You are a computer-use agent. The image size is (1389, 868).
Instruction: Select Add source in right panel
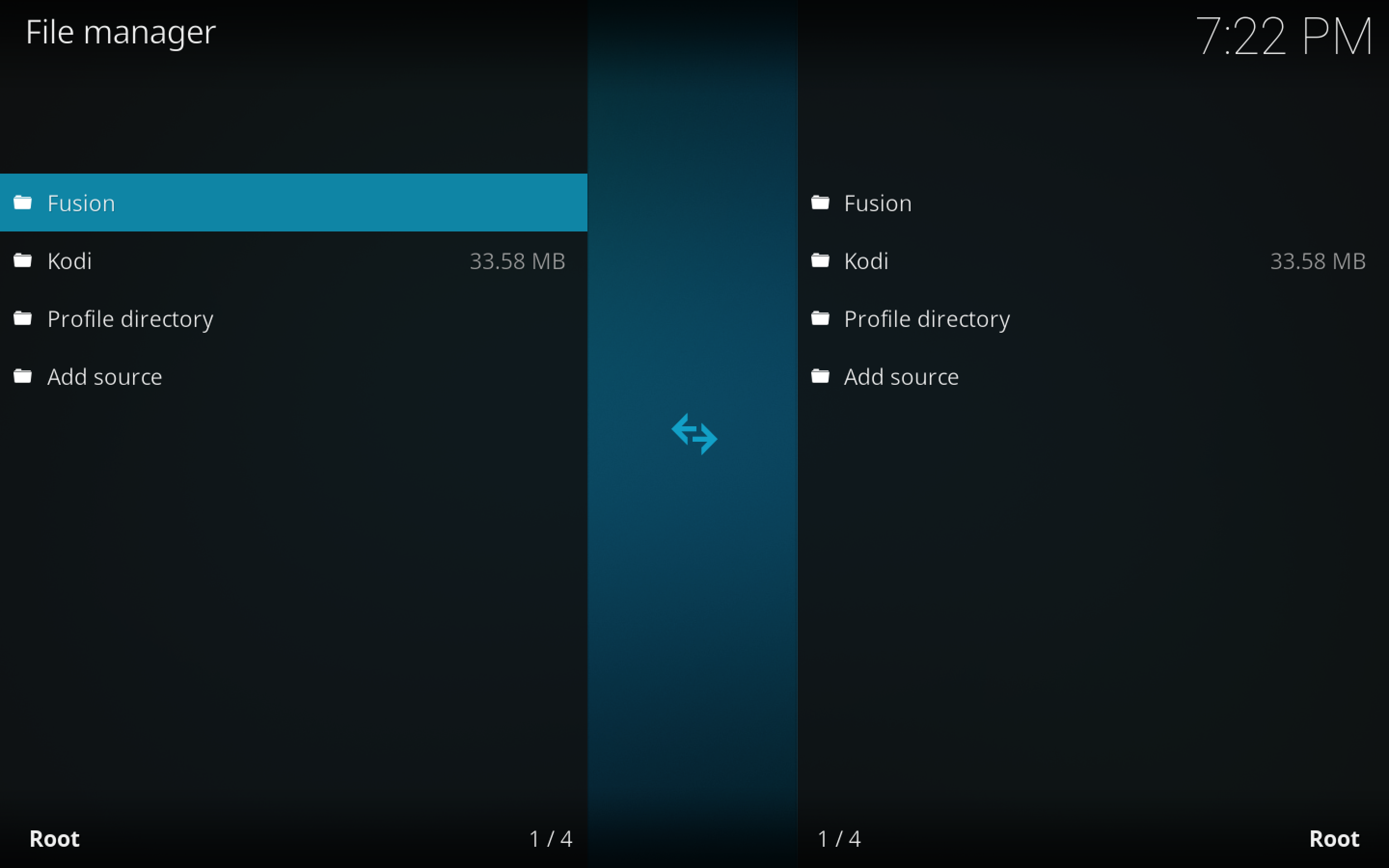pyautogui.click(x=901, y=376)
